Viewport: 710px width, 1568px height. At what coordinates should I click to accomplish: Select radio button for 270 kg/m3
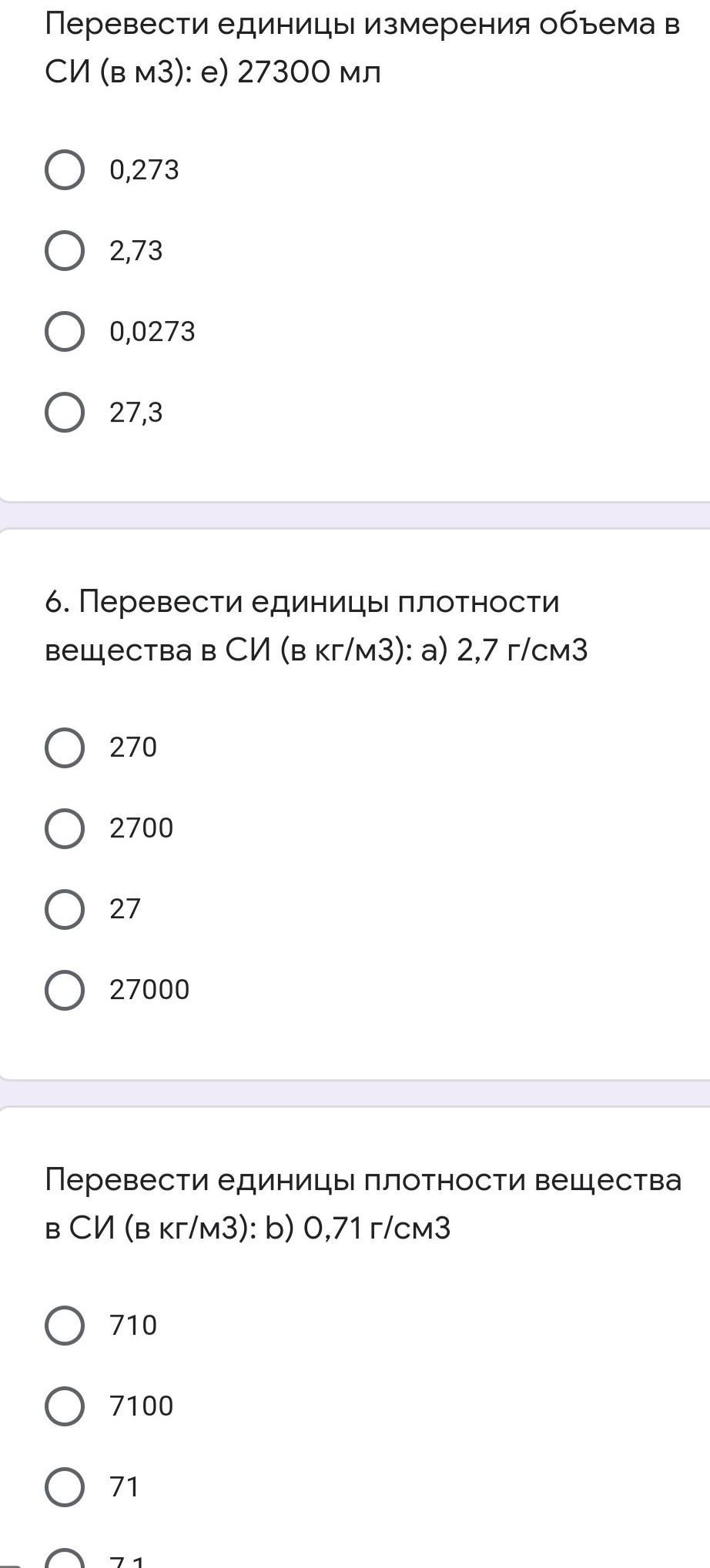[65, 747]
